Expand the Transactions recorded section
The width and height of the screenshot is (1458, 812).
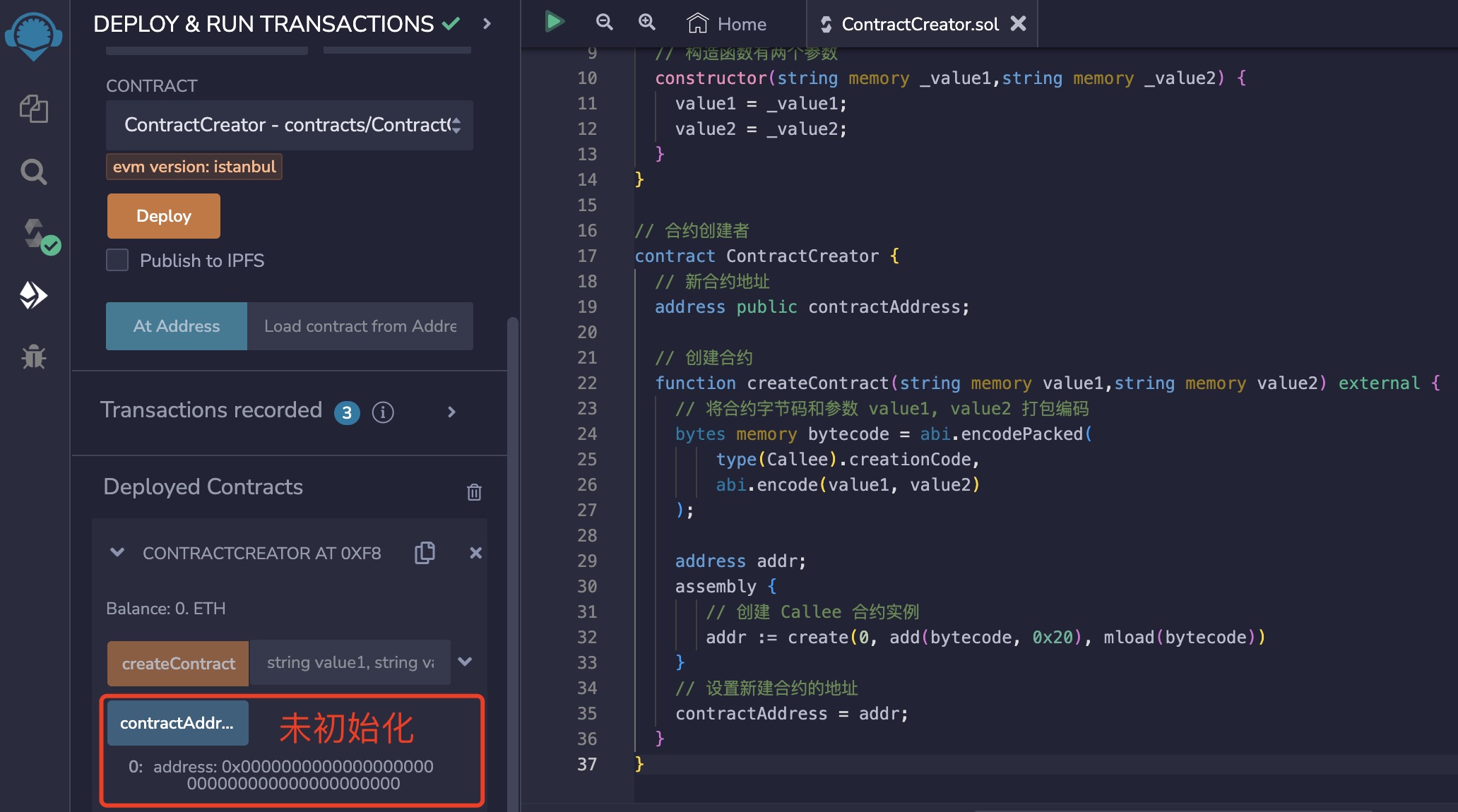(451, 412)
